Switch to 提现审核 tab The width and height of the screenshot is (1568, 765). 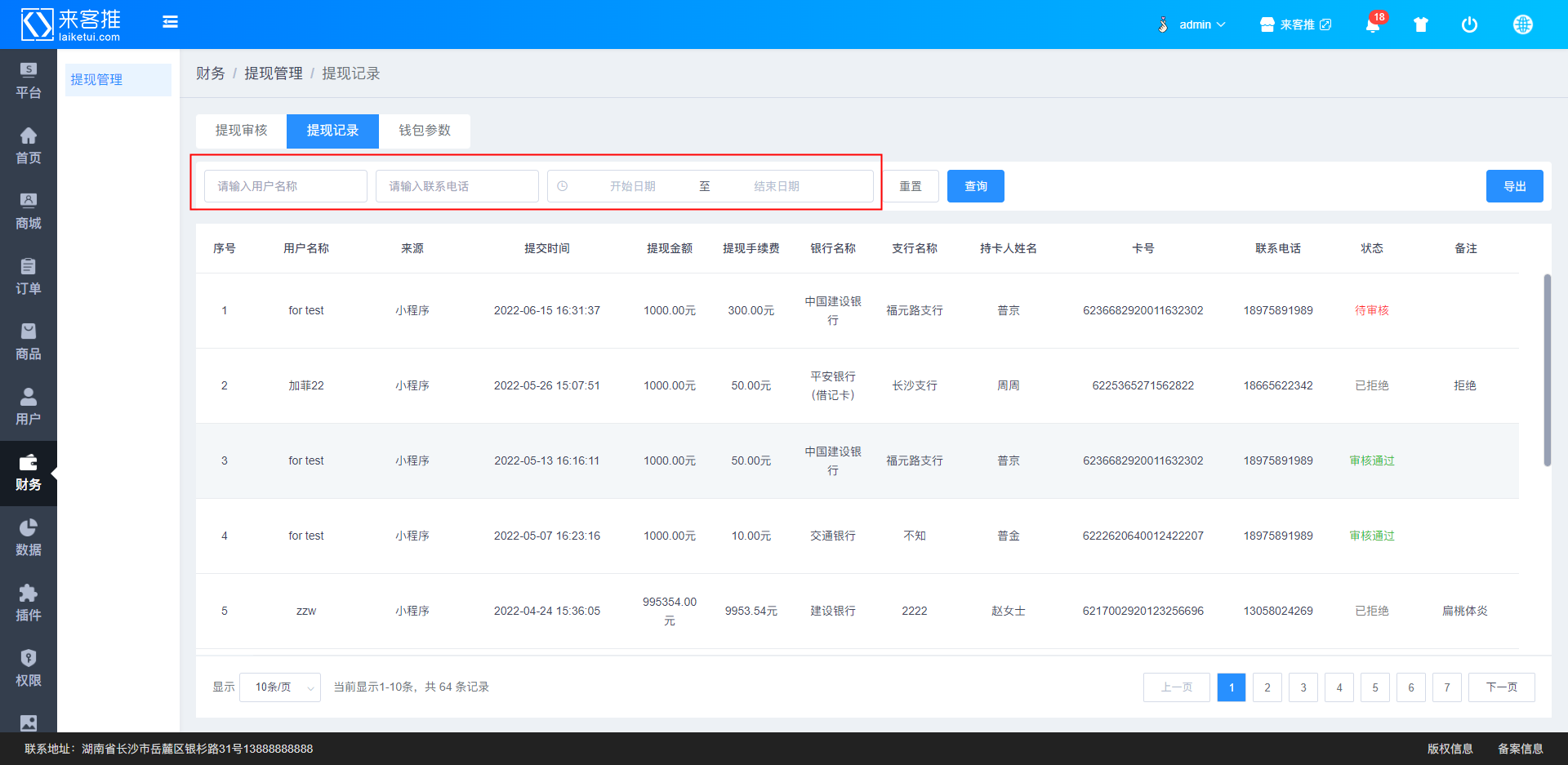242,131
